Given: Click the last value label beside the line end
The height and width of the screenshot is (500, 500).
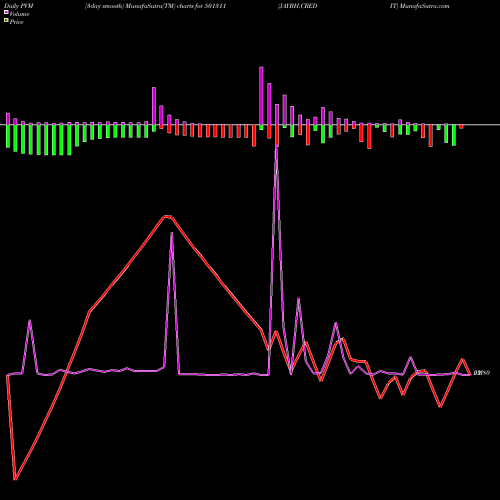Looking at the screenshot, I should coord(482,373).
